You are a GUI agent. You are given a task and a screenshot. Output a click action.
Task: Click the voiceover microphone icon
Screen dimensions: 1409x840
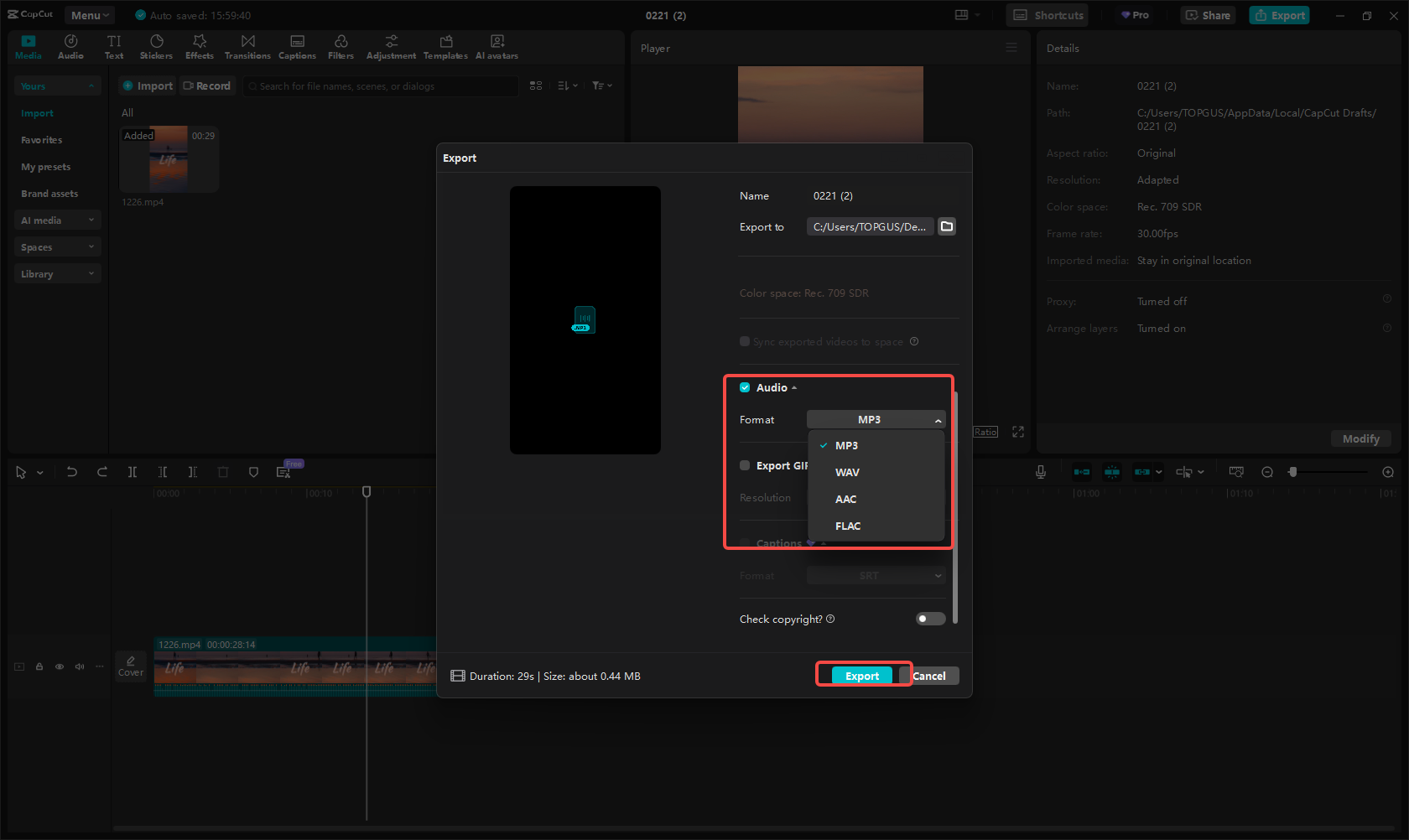point(1040,472)
